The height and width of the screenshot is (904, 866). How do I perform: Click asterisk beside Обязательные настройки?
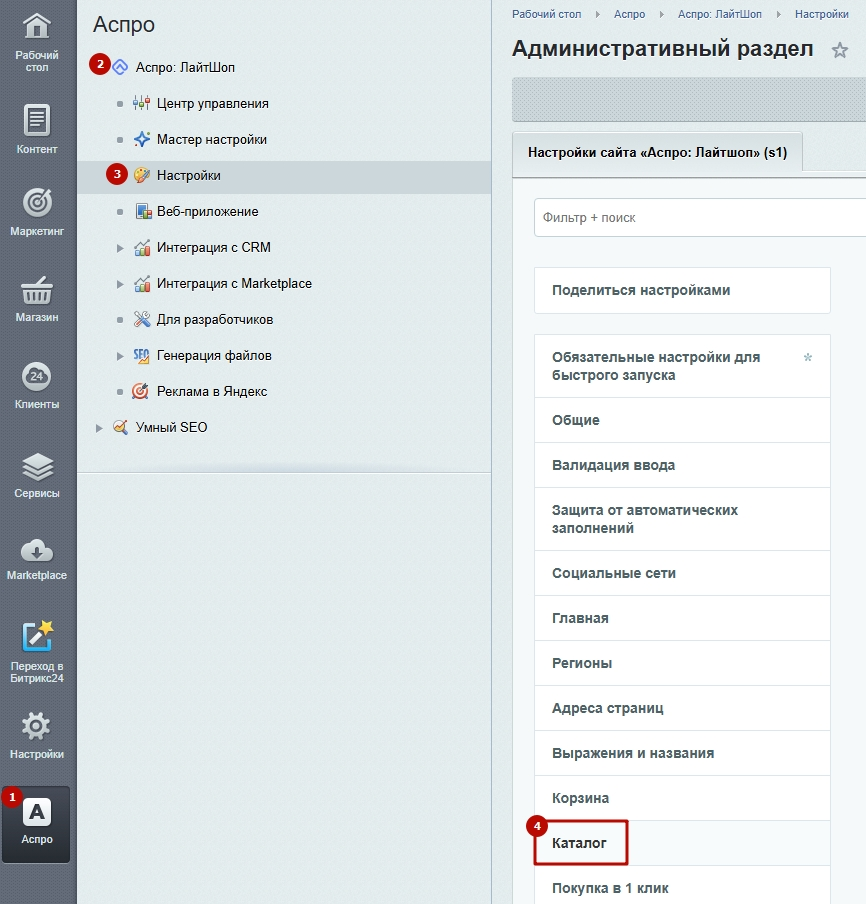click(808, 357)
